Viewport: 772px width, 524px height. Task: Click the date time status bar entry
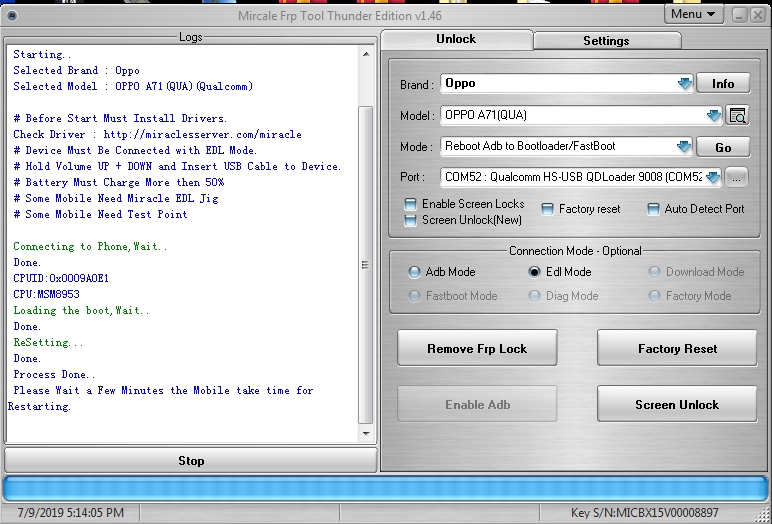(x=70, y=513)
